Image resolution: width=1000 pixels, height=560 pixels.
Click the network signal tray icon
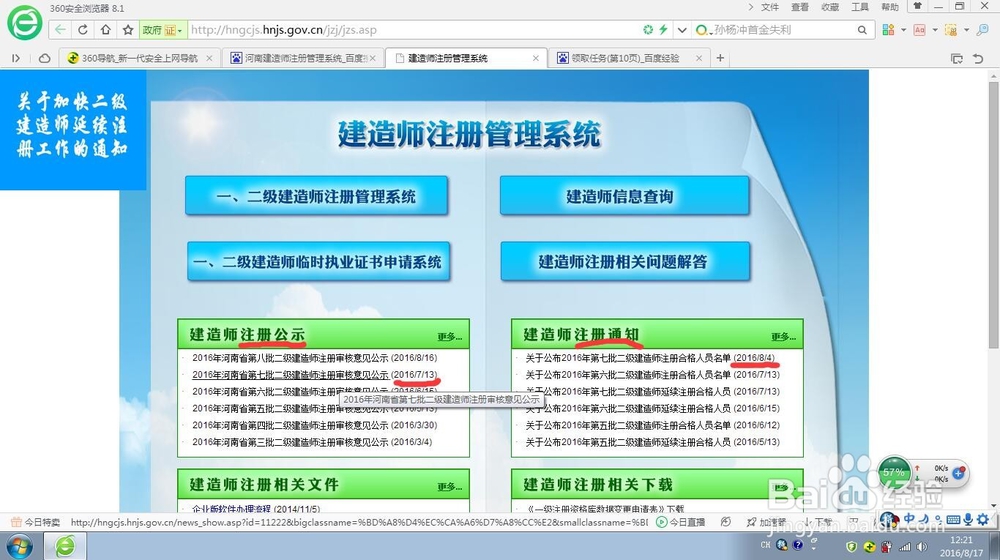tap(904, 546)
